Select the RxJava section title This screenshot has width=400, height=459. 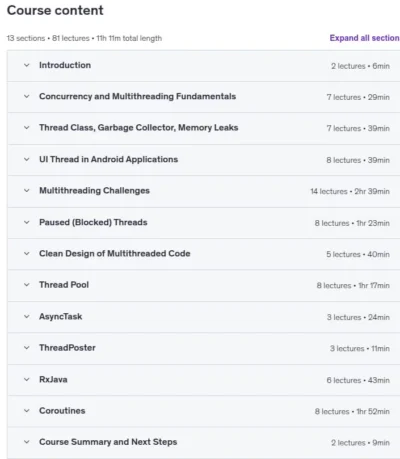pyautogui.click(x=53, y=380)
